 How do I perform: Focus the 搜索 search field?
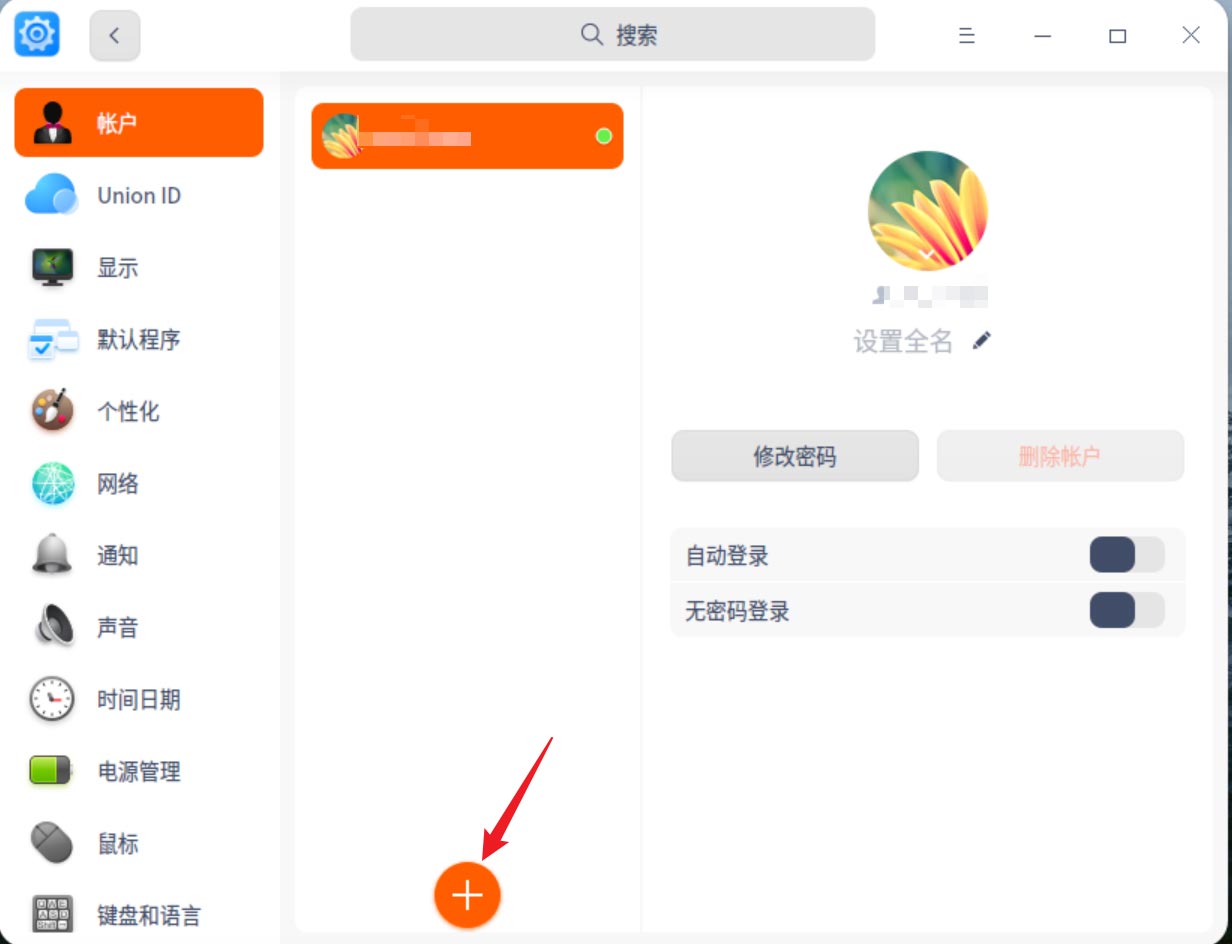pos(612,35)
